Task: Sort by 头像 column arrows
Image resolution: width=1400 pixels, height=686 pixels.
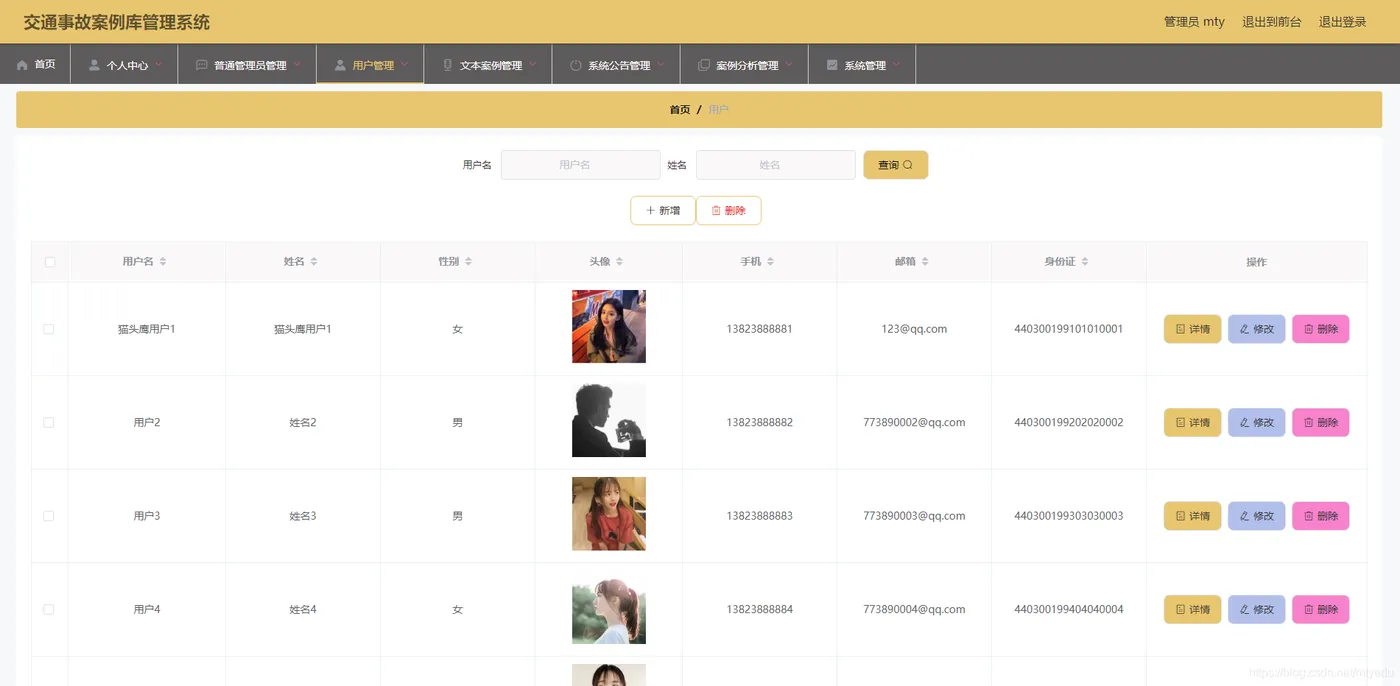Action: click(x=619, y=262)
